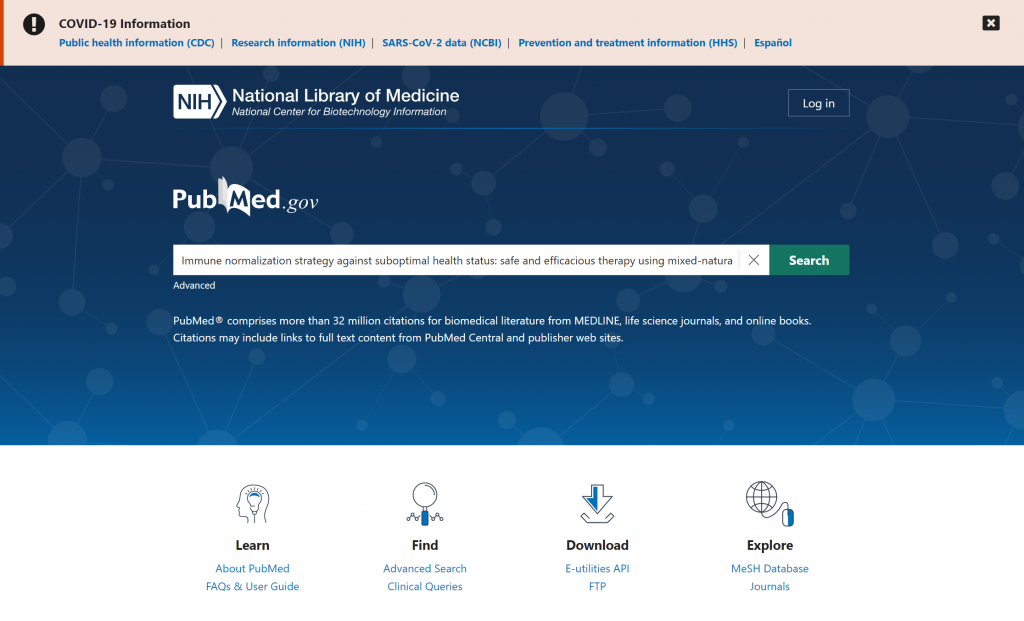Dismiss the COVID-19 information banner
The width and height of the screenshot is (1024, 621).
tap(991, 23)
